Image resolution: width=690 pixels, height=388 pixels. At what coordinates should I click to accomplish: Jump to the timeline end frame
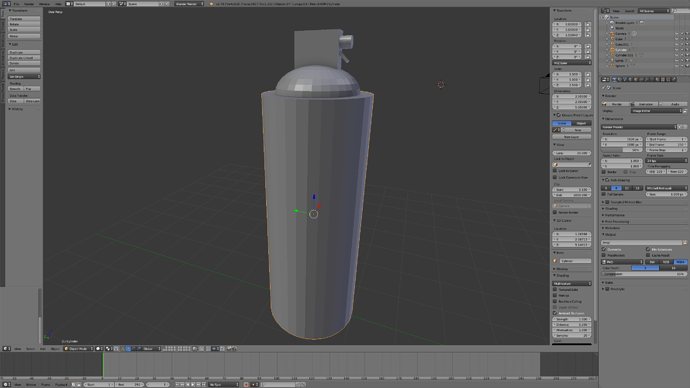(204, 384)
